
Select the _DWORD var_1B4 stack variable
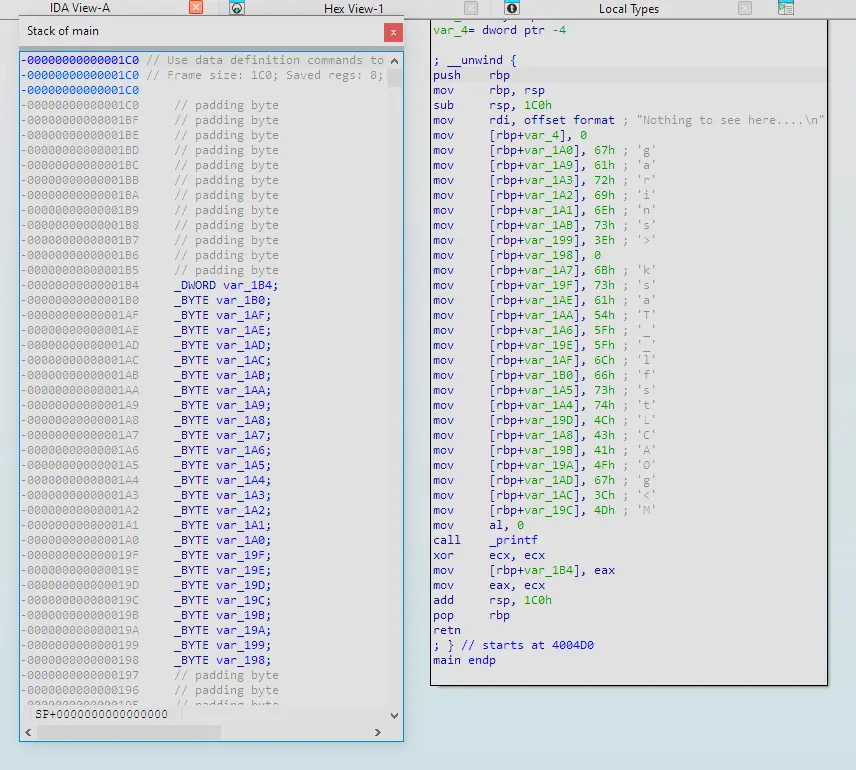coord(225,285)
